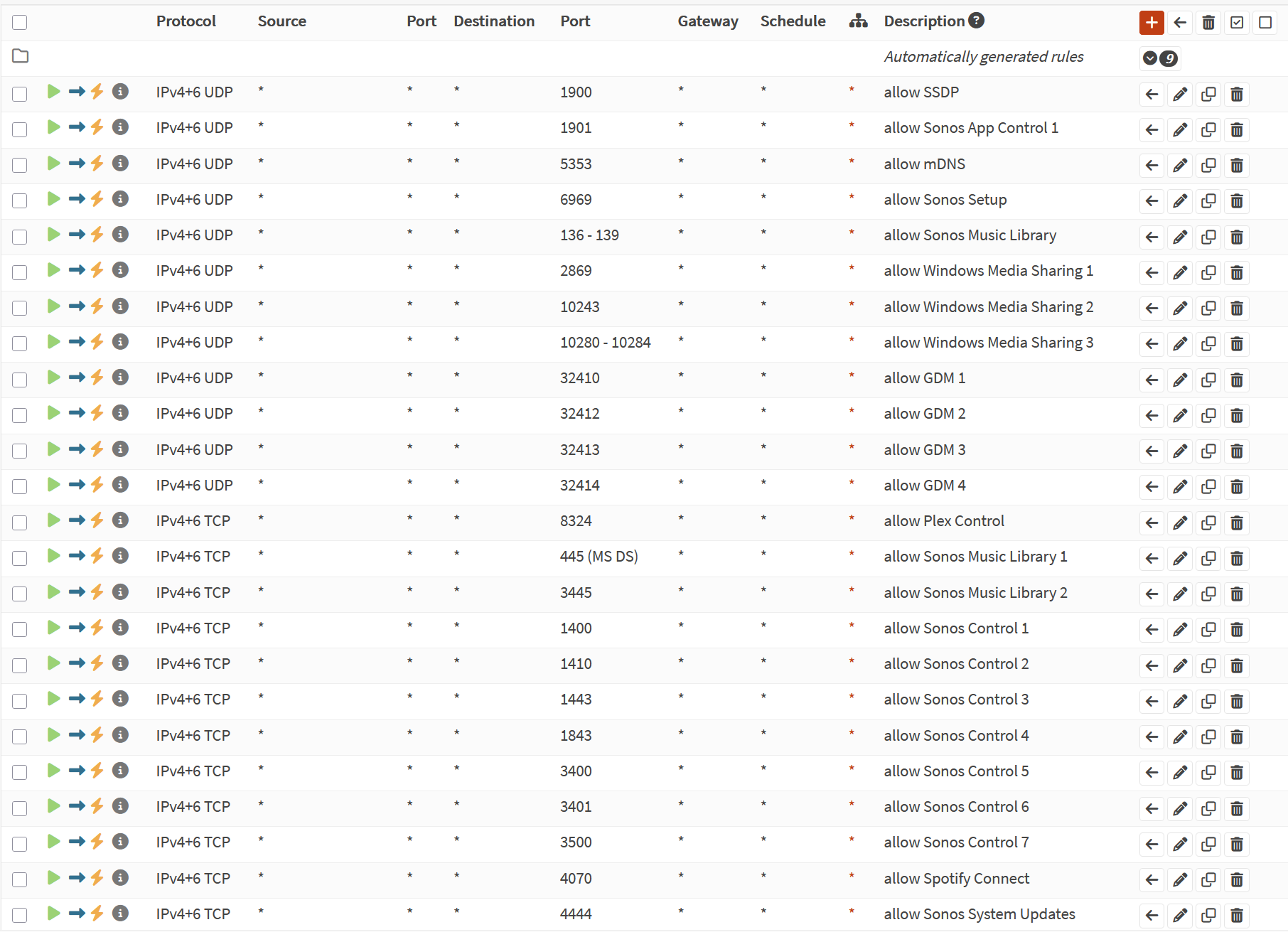Show info for the allow Sonos Control 5 rule
The height and width of the screenshot is (932, 1288).
click(121, 770)
